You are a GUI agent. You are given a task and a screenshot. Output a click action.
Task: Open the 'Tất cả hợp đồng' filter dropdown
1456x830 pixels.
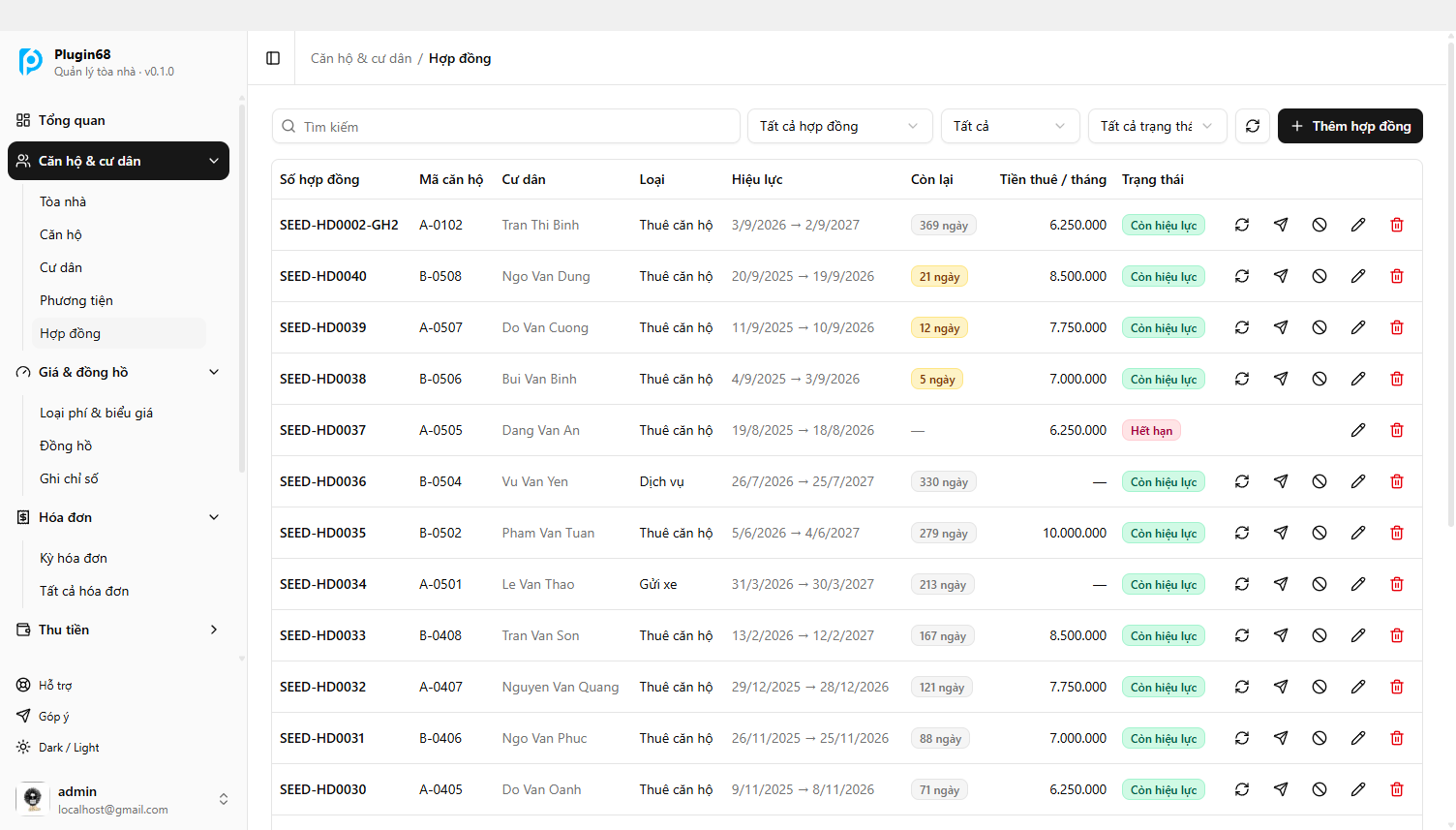839,126
